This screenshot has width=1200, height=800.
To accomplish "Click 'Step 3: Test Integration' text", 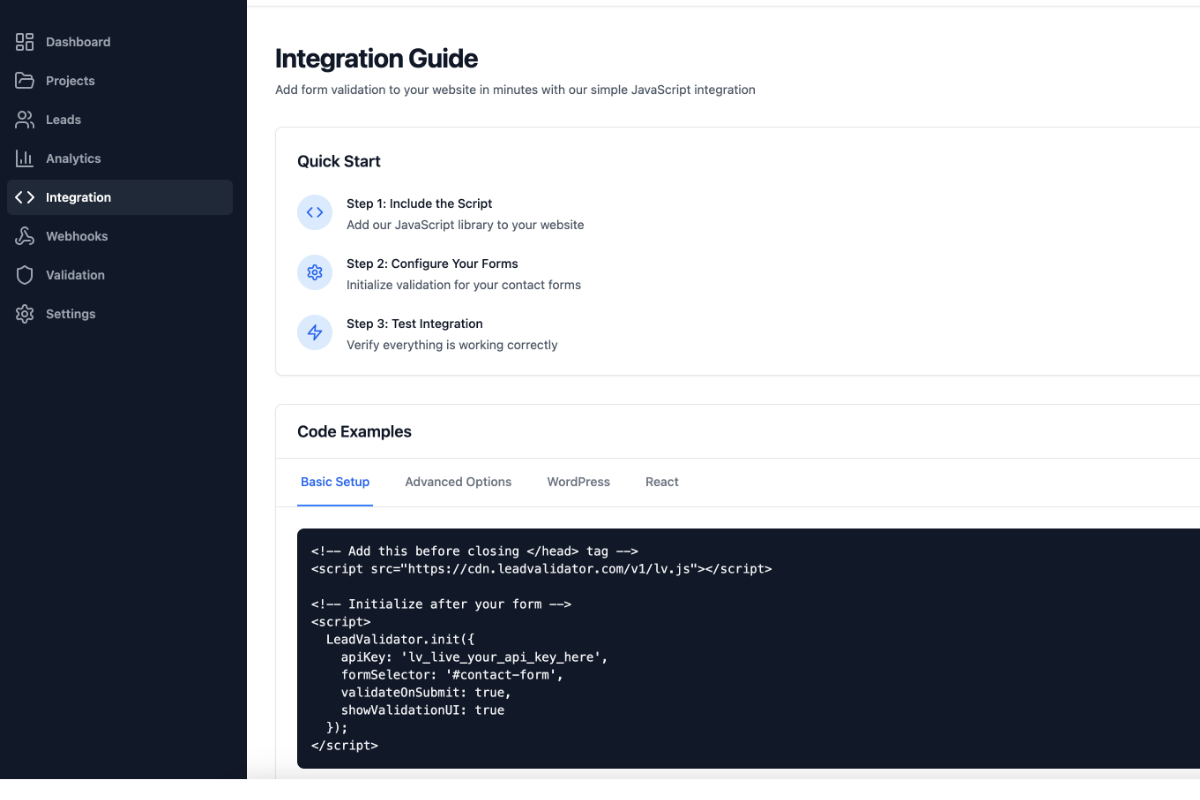I will pos(415,324).
